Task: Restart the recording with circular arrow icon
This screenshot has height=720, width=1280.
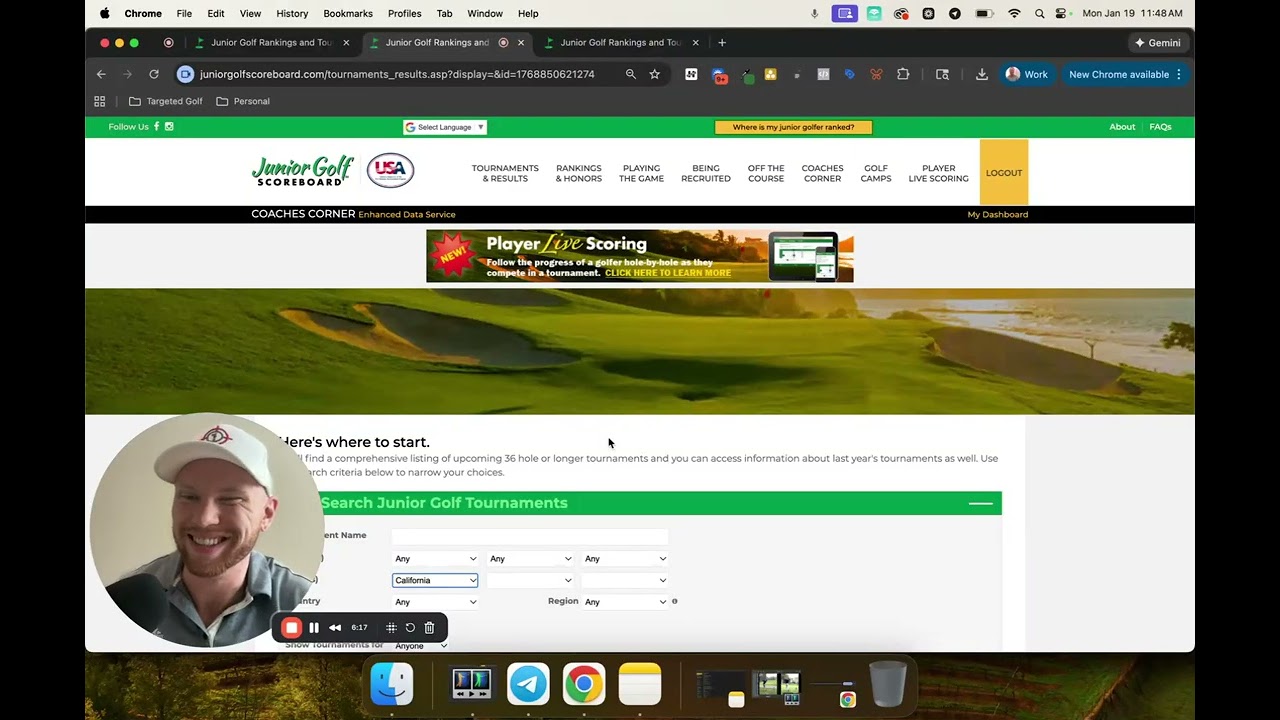Action: (410, 627)
